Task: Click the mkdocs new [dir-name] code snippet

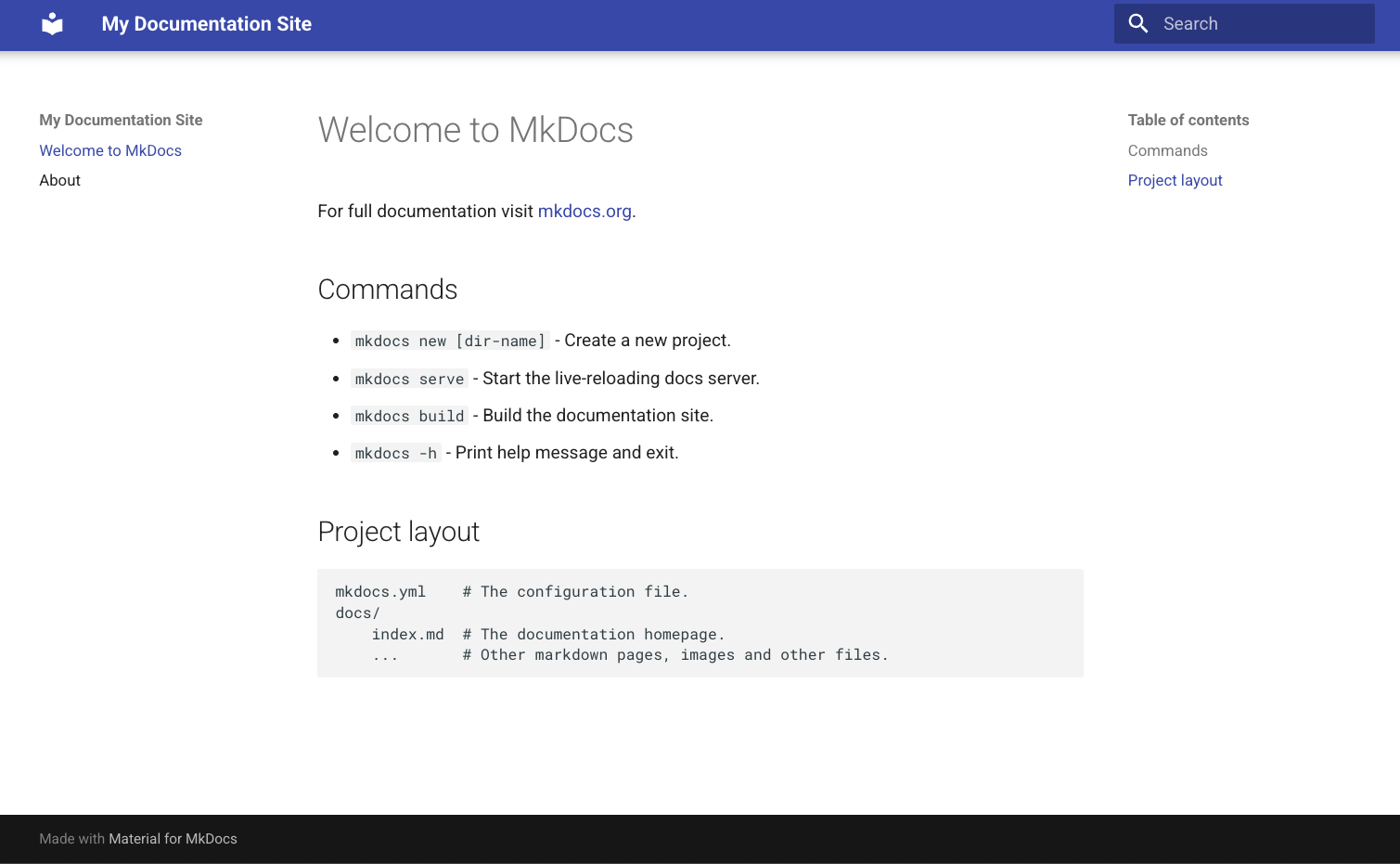Action: pyautogui.click(x=449, y=341)
